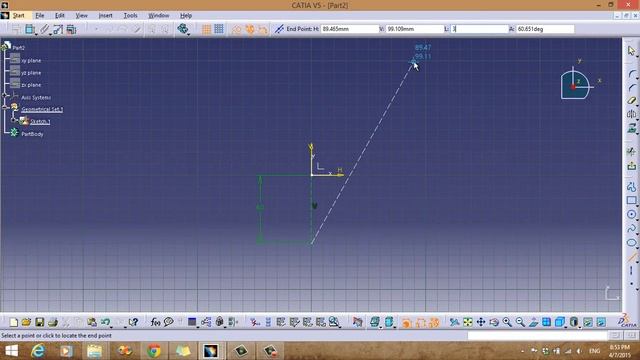Click the L length input field

point(480,29)
